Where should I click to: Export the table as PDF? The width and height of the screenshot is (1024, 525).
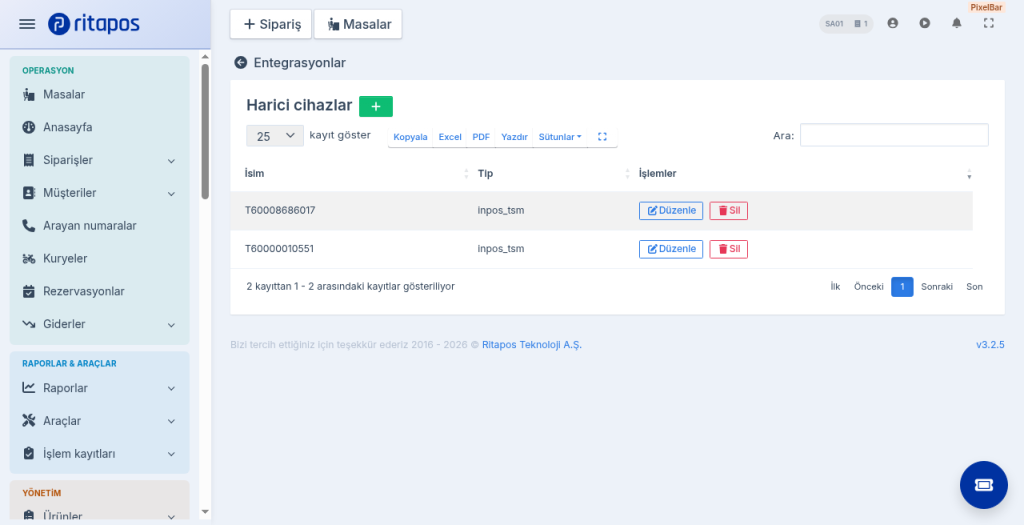click(x=481, y=136)
